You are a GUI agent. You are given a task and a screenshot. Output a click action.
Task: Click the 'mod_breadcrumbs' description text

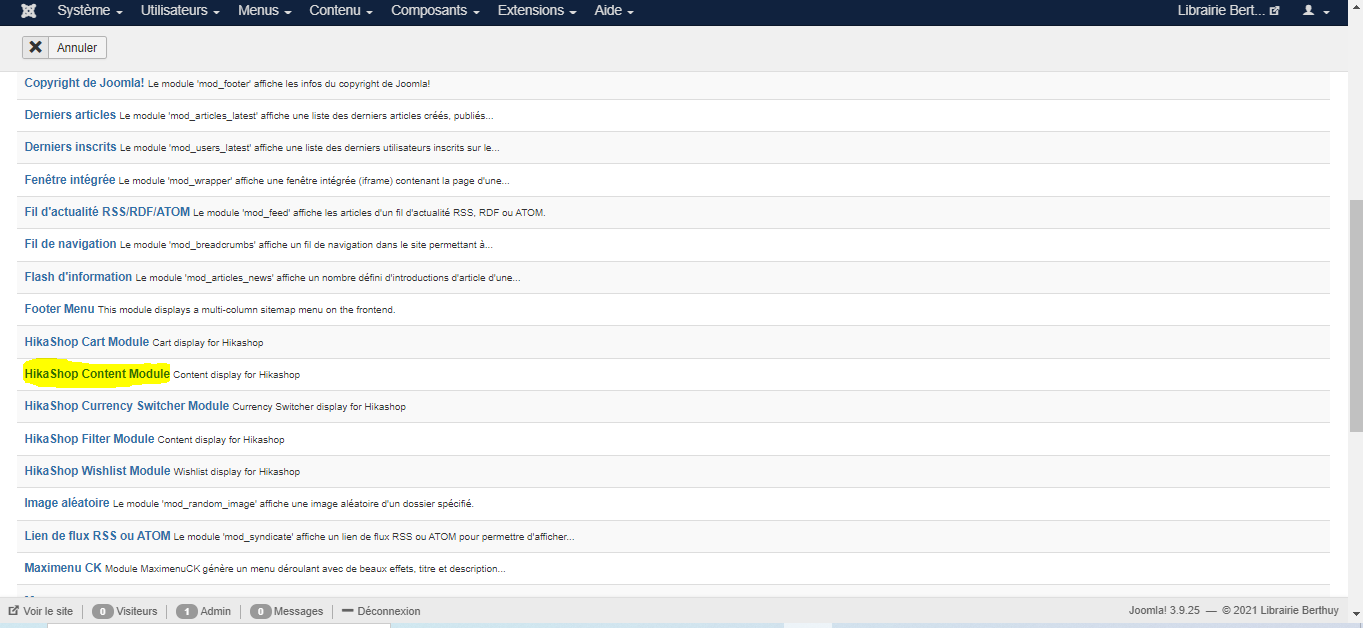(x=306, y=245)
